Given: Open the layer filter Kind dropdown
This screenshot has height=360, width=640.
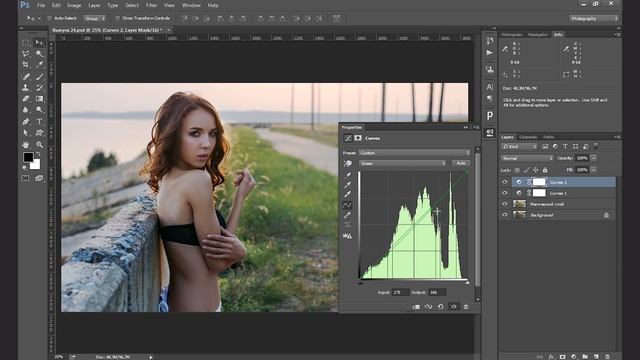Looking at the screenshot, I should pyautogui.click(x=520, y=147).
